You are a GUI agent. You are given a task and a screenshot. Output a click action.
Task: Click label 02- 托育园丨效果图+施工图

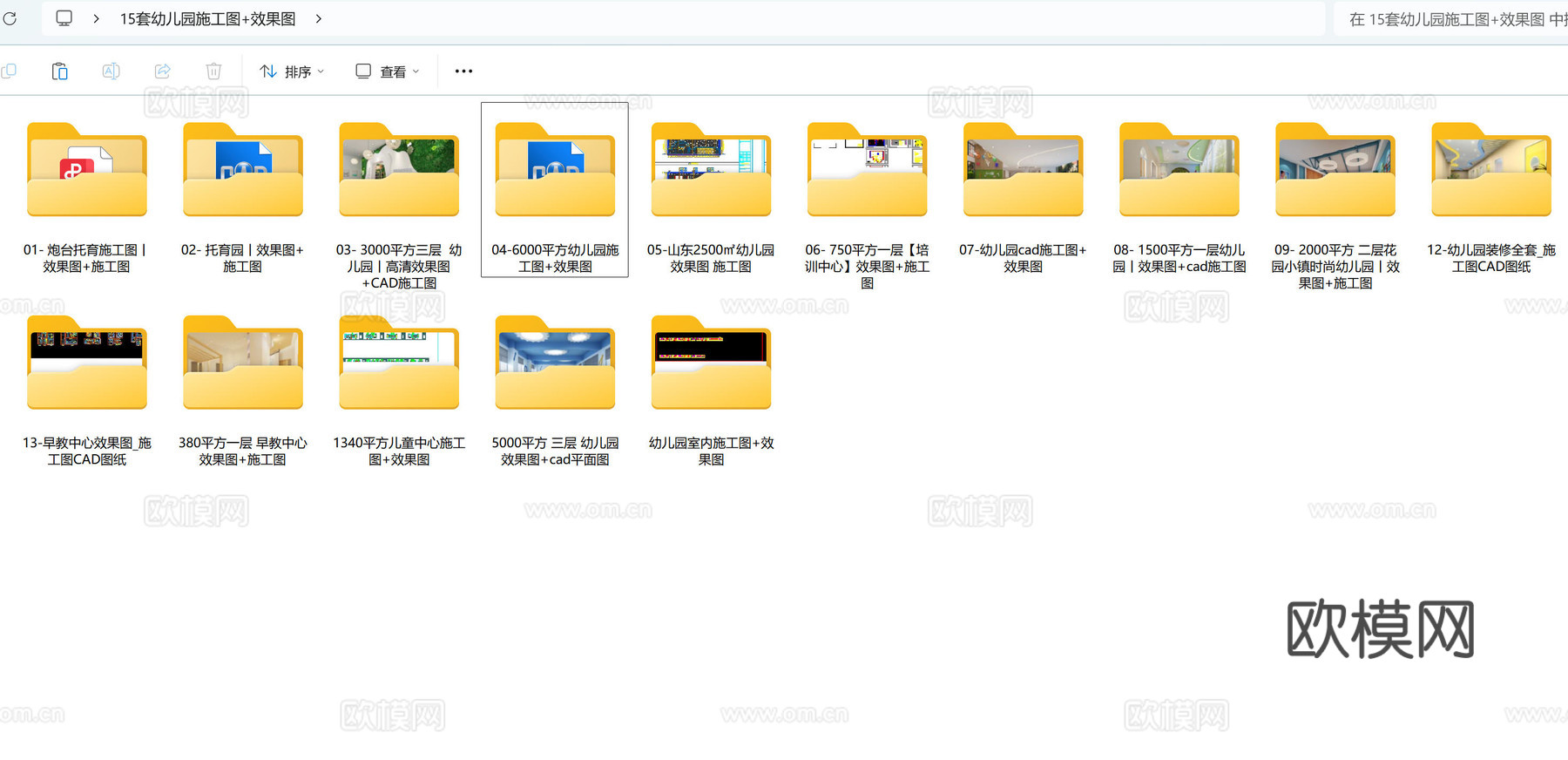coord(243,258)
